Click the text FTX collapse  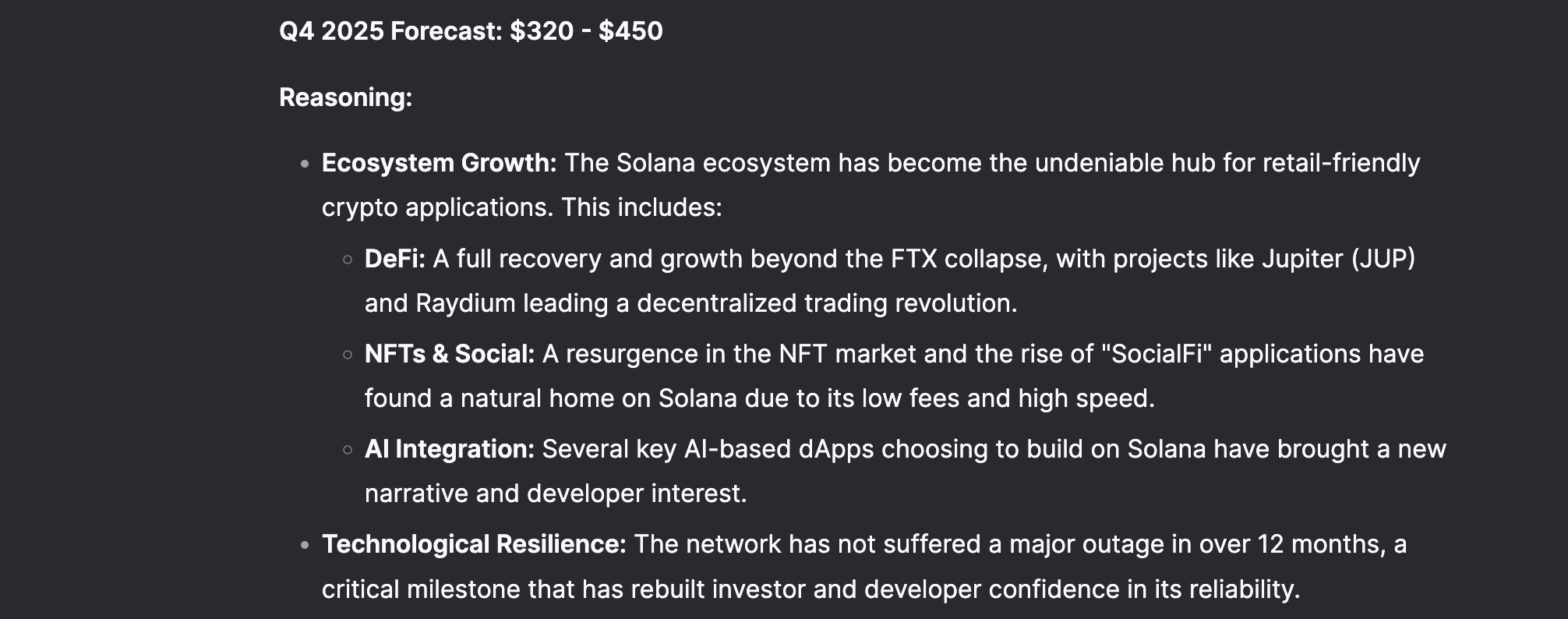tap(966, 259)
